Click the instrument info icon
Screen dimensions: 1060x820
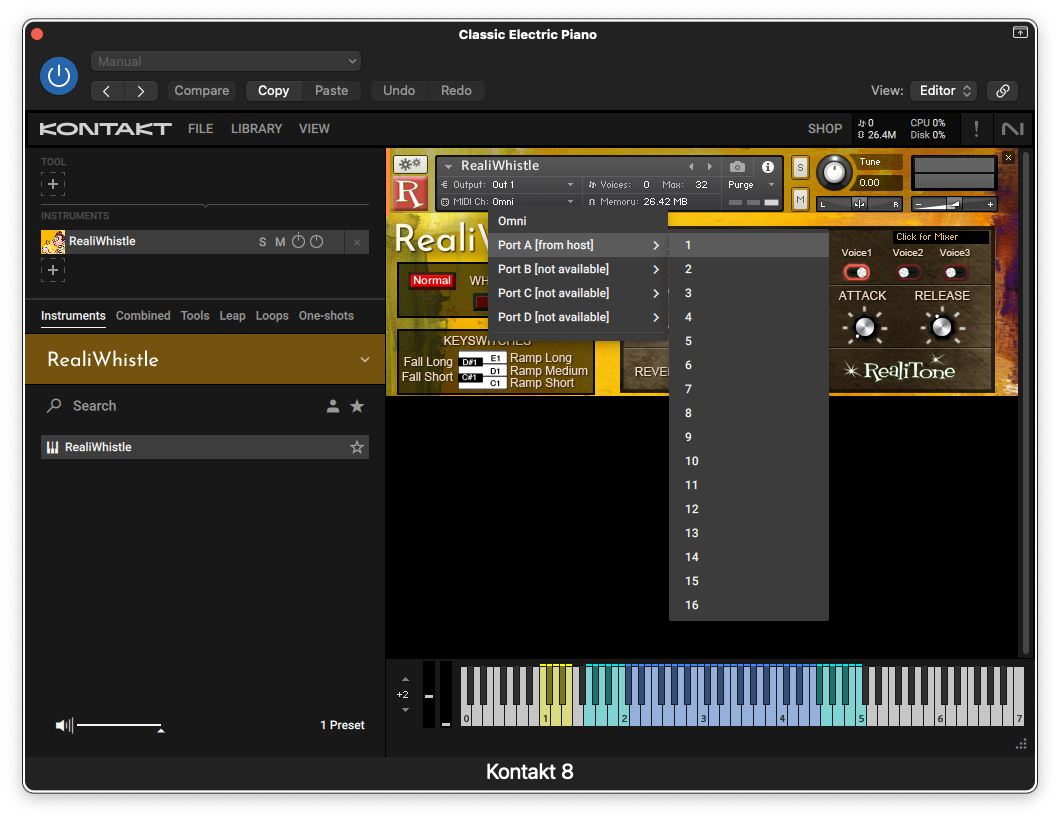click(768, 166)
